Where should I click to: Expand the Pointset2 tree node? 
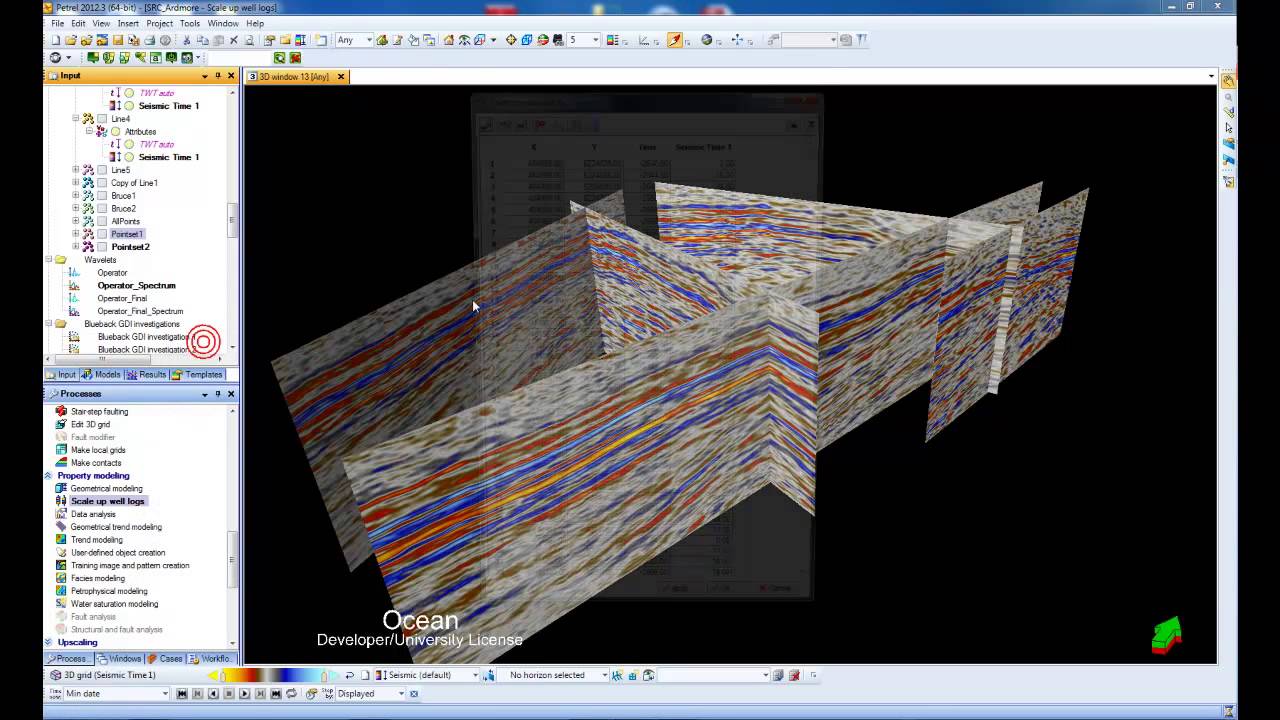tap(76, 247)
